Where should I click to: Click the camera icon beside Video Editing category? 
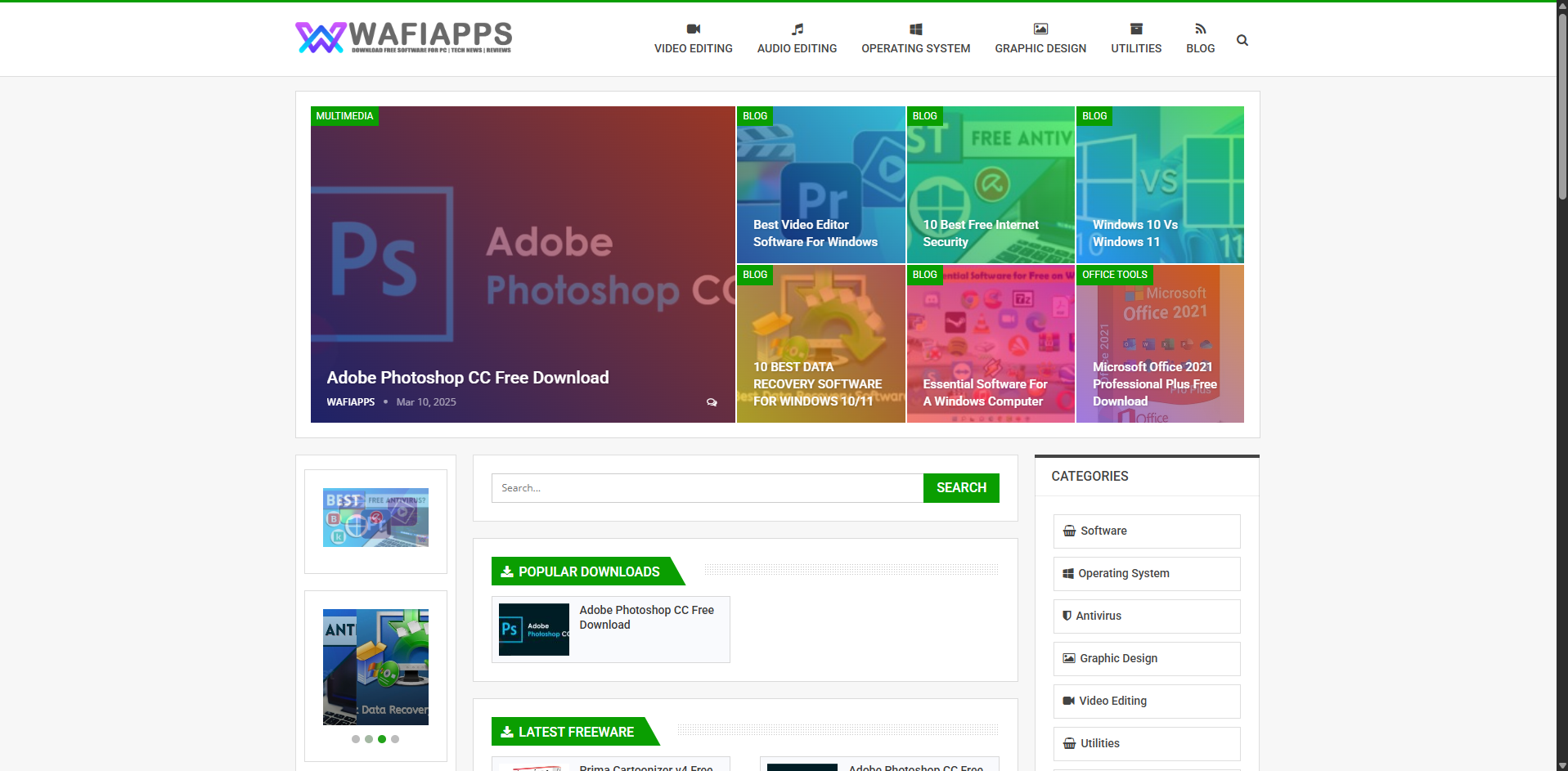pyautogui.click(x=1068, y=701)
